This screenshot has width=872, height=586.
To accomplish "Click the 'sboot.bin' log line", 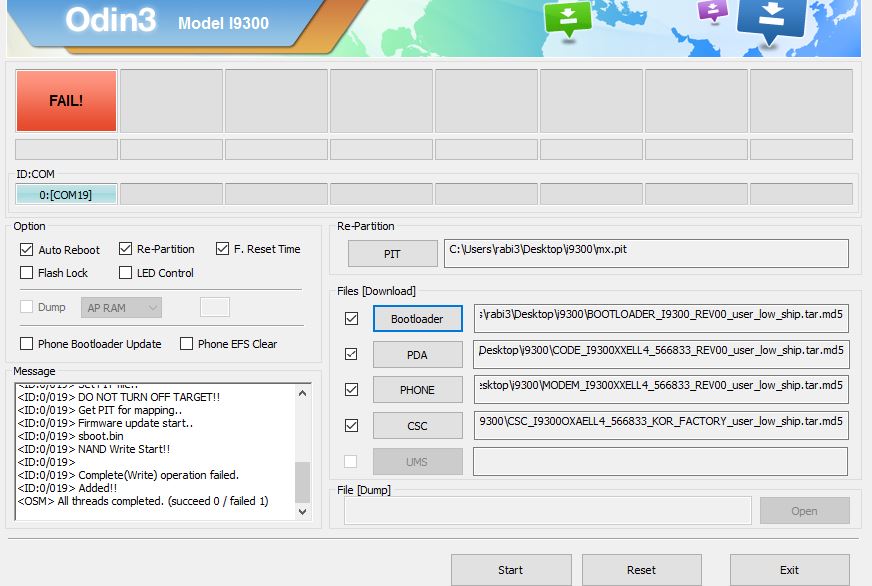I will pos(71,436).
